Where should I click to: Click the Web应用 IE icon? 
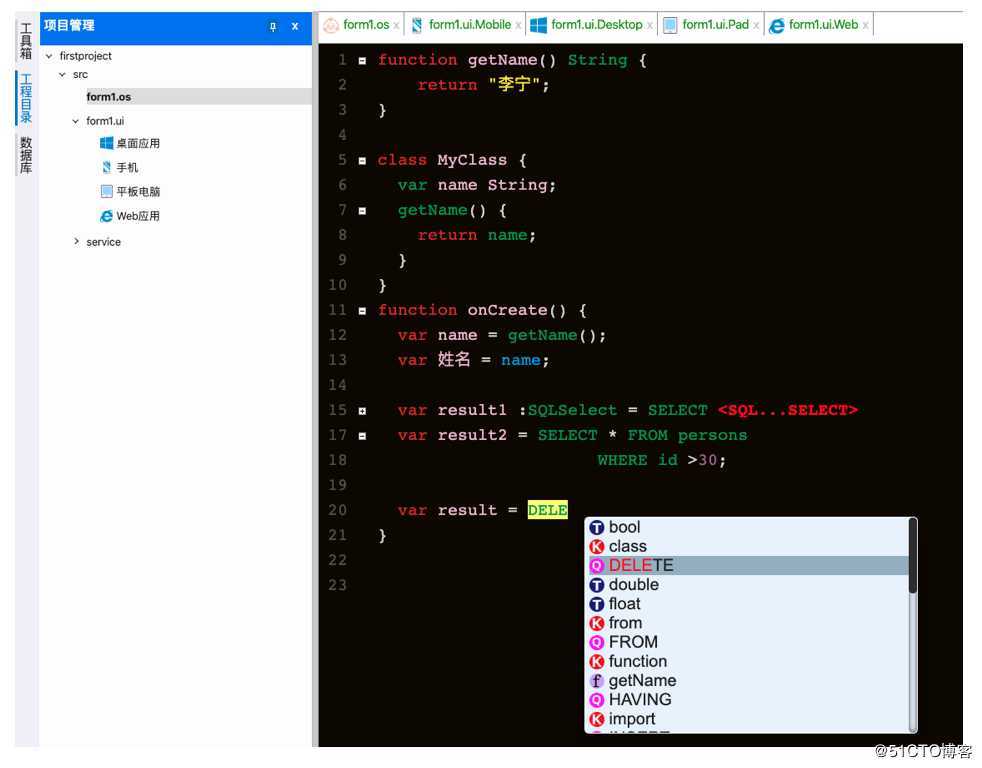(x=106, y=216)
